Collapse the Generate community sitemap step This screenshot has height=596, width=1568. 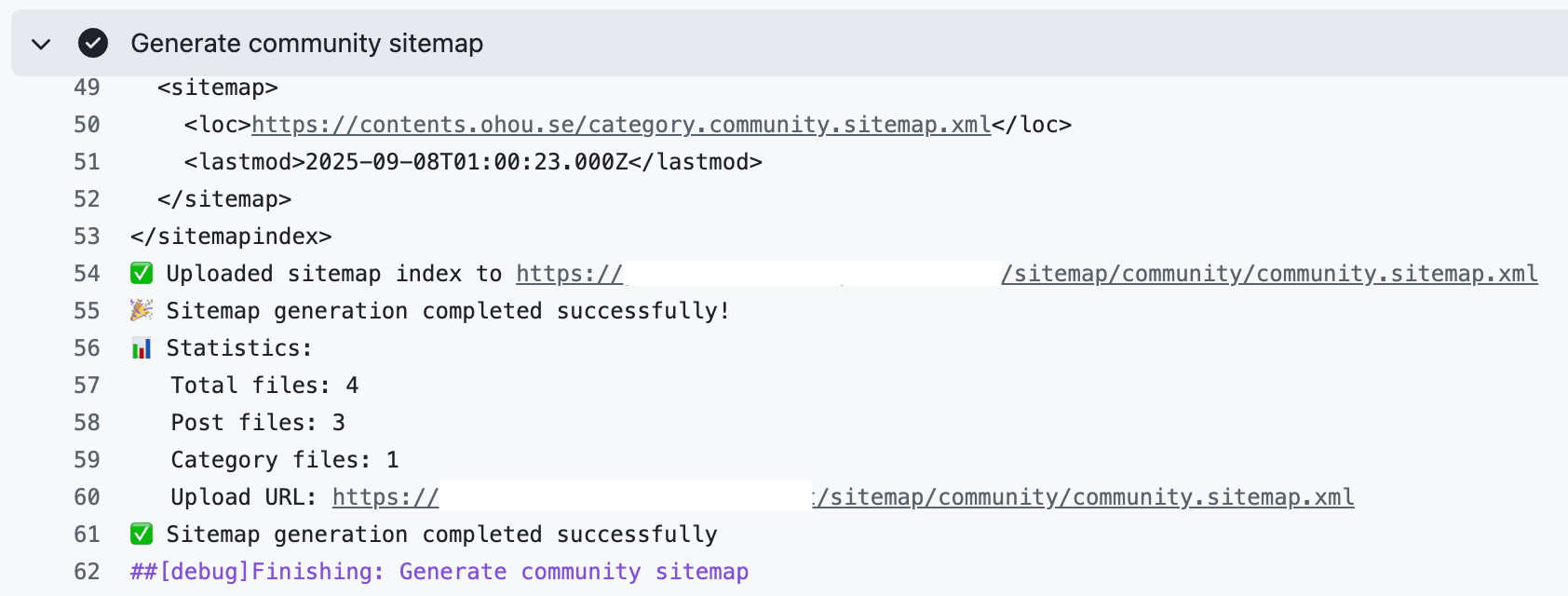[x=41, y=44]
